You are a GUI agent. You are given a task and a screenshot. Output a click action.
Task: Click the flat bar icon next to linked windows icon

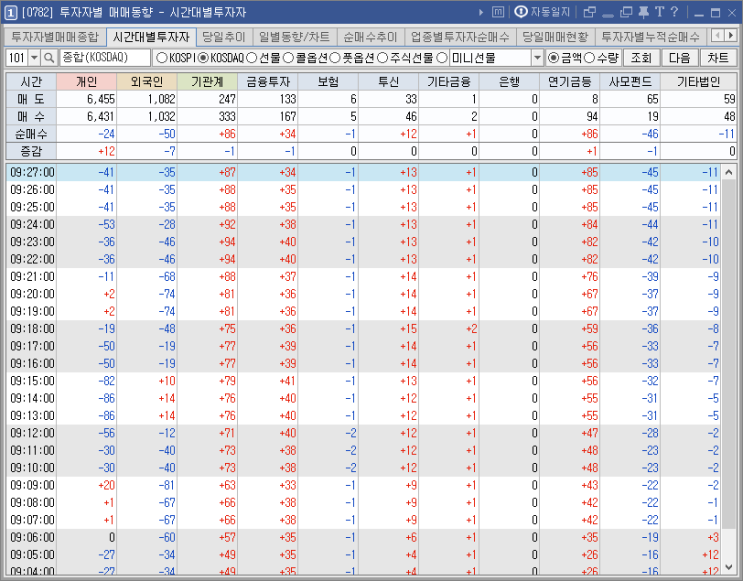point(608,16)
